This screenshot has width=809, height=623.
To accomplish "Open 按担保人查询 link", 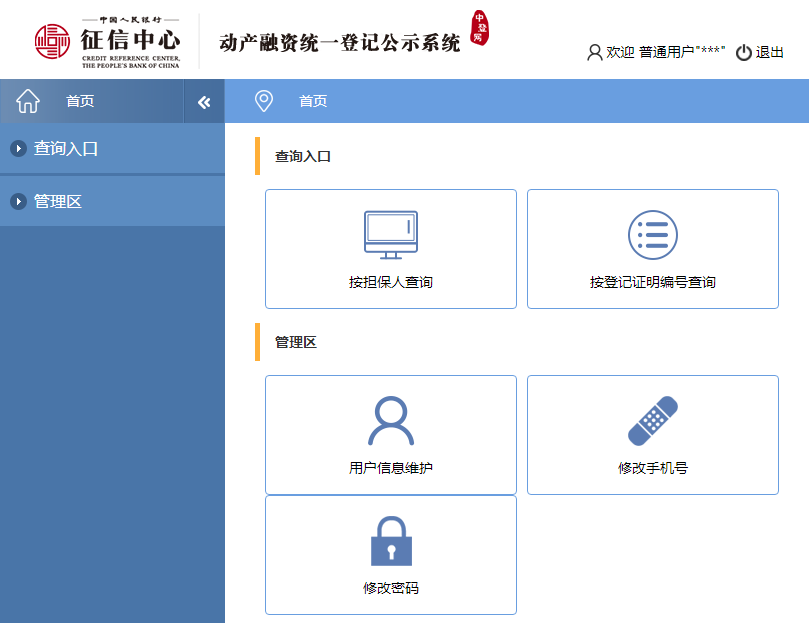I will pyautogui.click(x=390, y=283).
